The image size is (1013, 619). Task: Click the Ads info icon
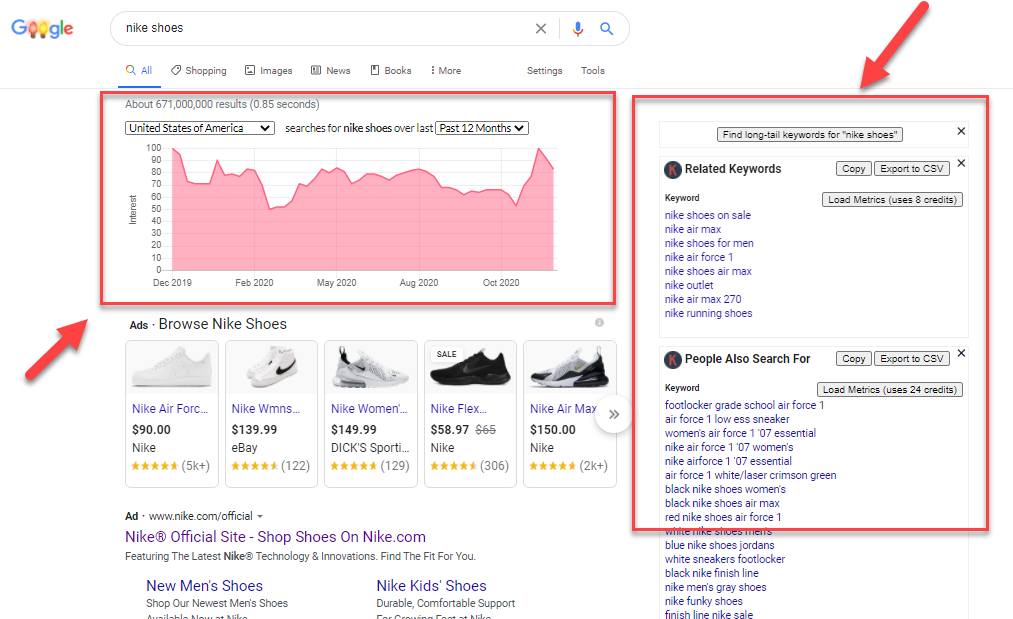[600, 322]
